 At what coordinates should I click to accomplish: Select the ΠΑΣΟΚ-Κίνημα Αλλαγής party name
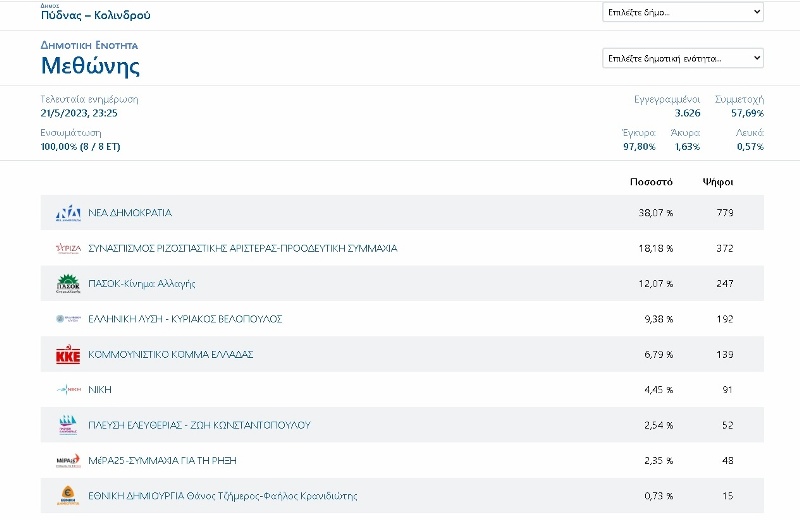(x=142, y=284)
